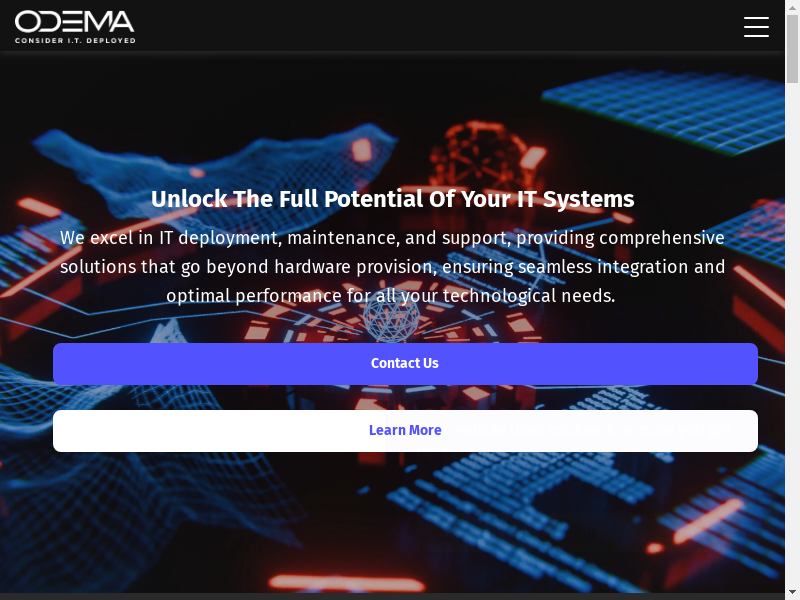Click the glowing red bar at page bottom
800x600 pixels.
pos(347,583)
